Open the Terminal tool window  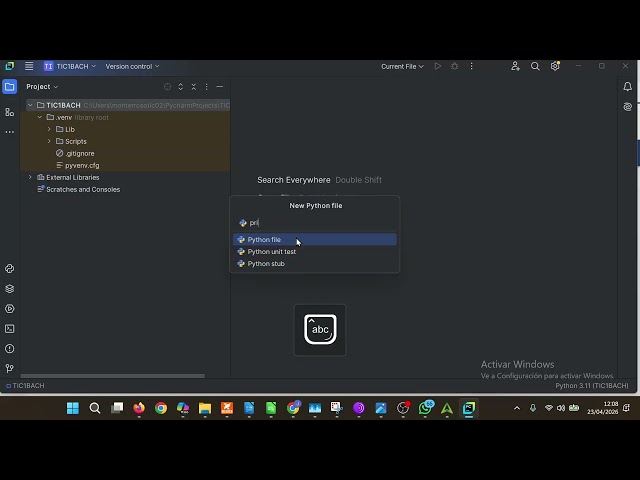(x=9, y=329)
